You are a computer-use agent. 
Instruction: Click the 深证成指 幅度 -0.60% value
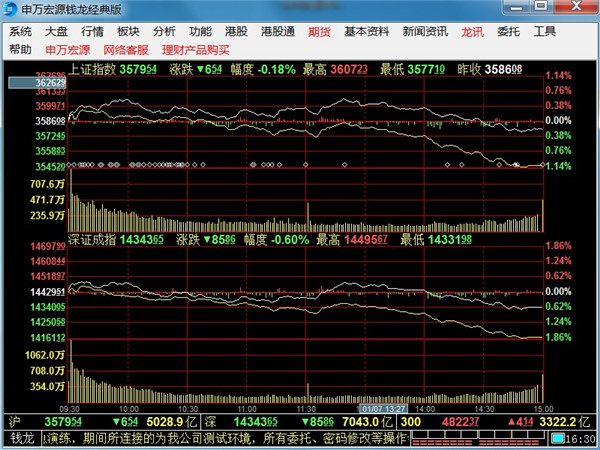290,240
